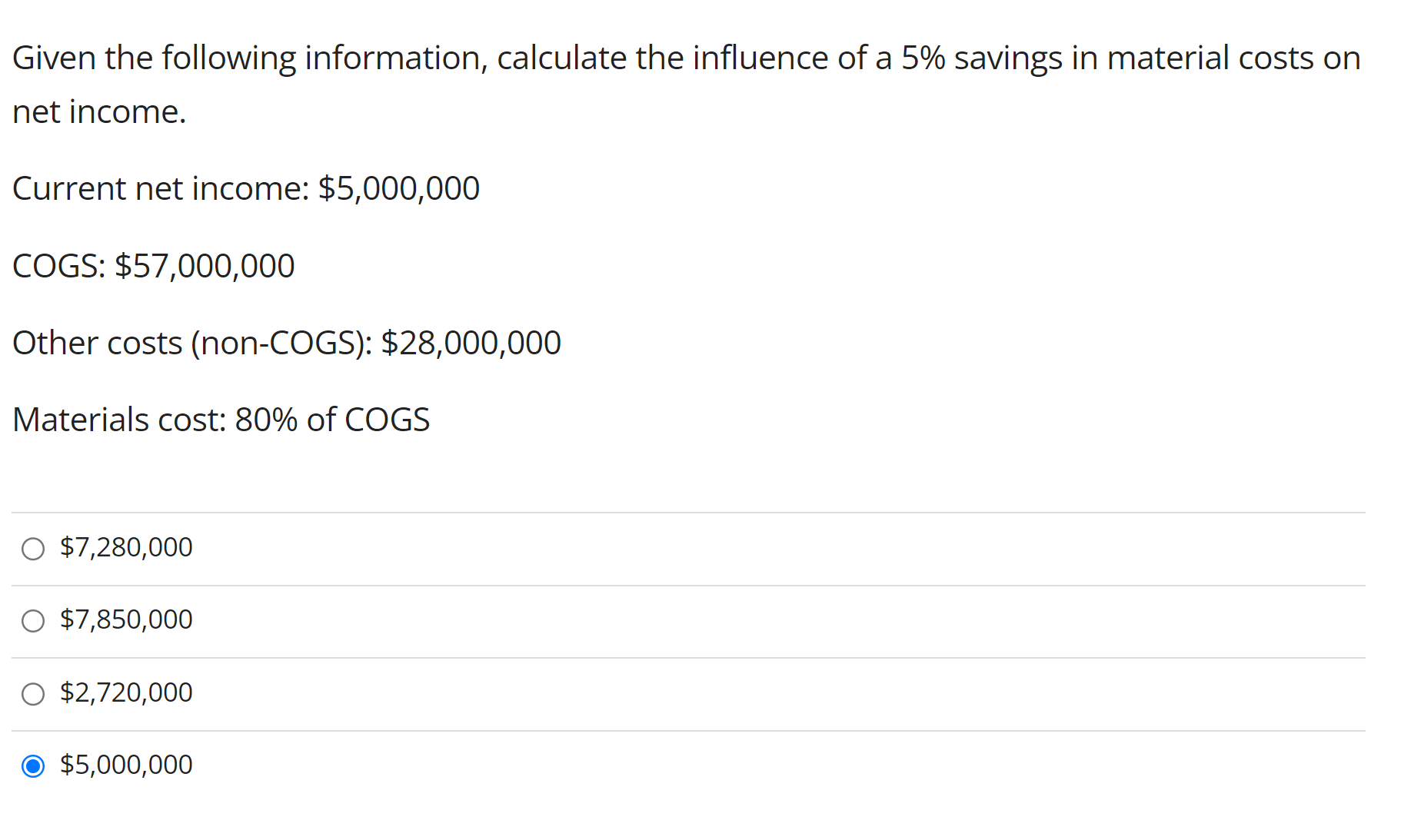The image size is (1401, 840).
Task: Click the $7,850,000 answer label text
Action: tap(126, 619)
